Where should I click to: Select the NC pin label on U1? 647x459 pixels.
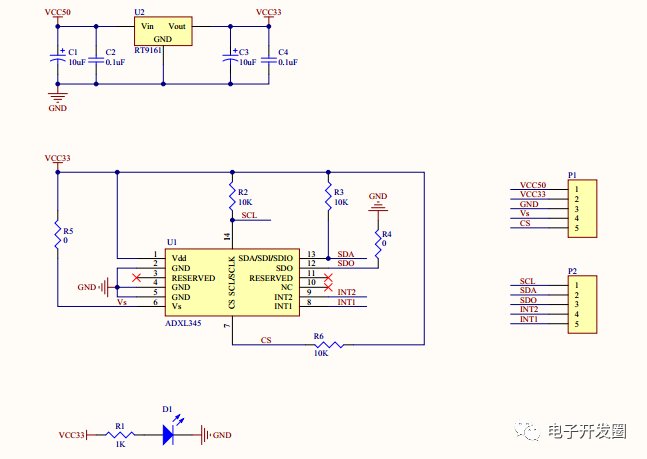287,287
